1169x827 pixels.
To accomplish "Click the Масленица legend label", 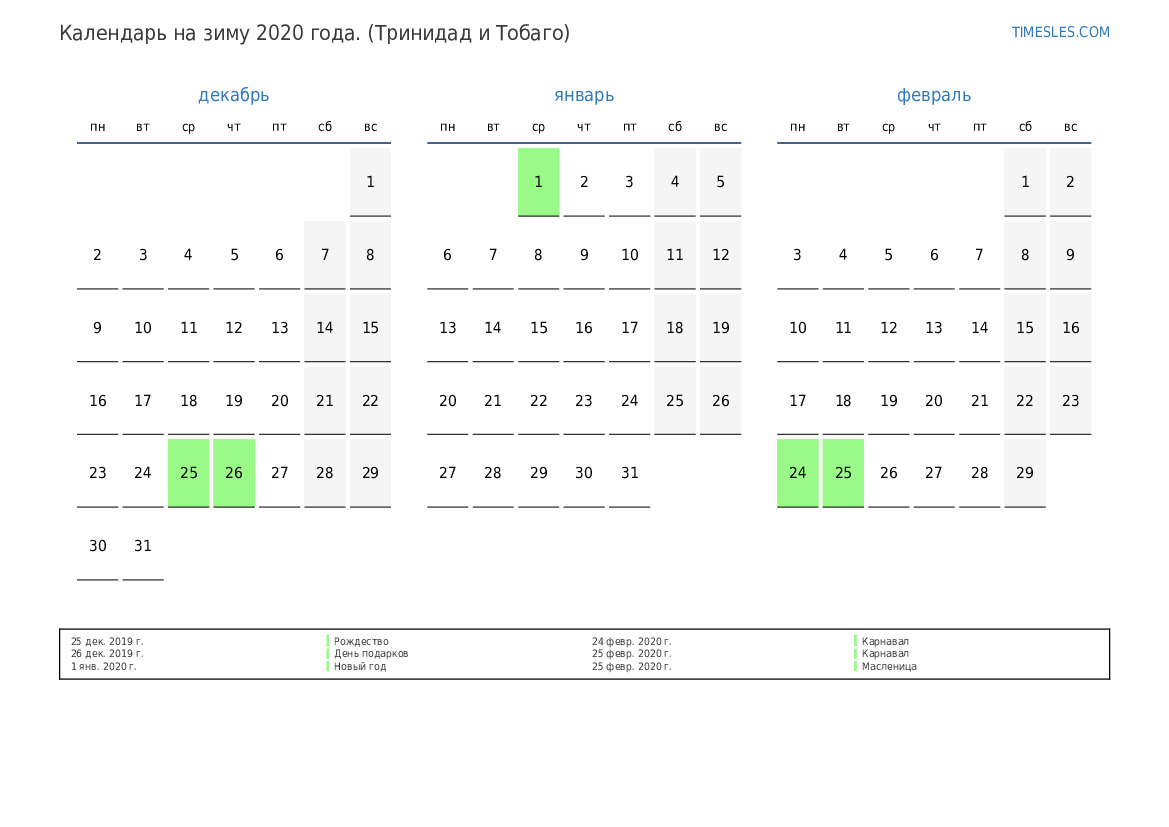I will coord(889,666).
